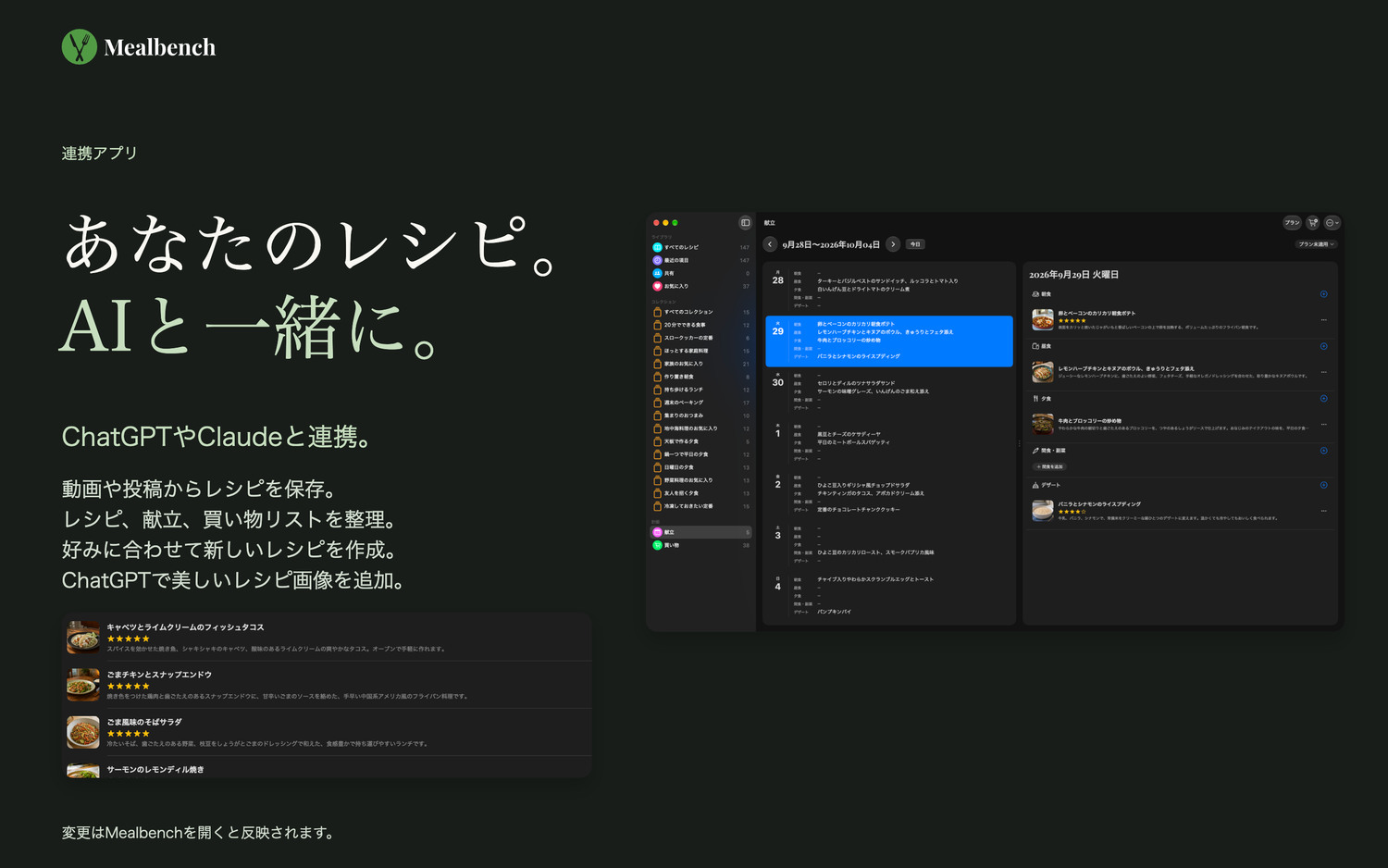Open お気に入り via its pink heart icon

coord(657,286)
